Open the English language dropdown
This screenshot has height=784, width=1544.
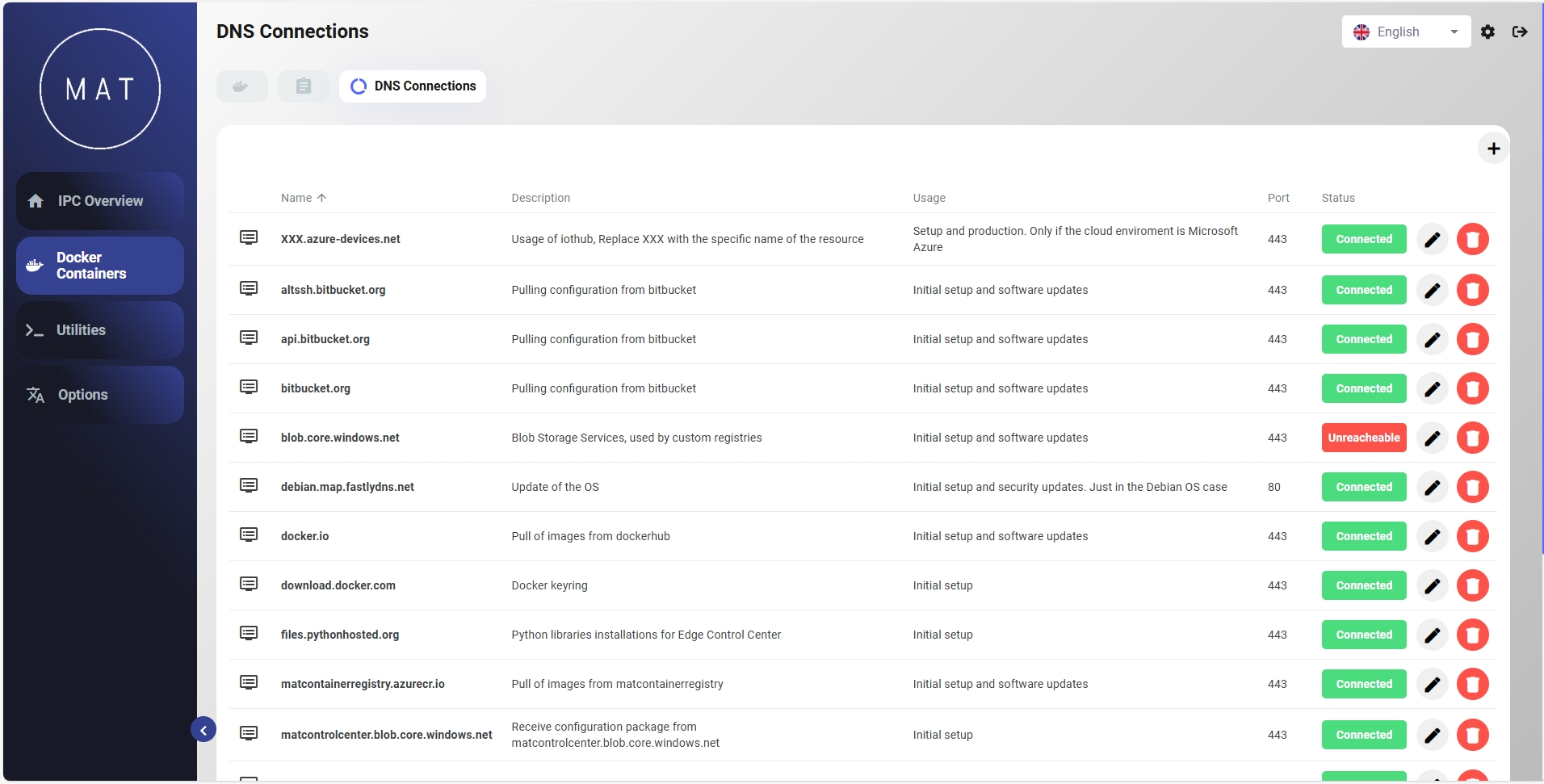[1405, 31]
